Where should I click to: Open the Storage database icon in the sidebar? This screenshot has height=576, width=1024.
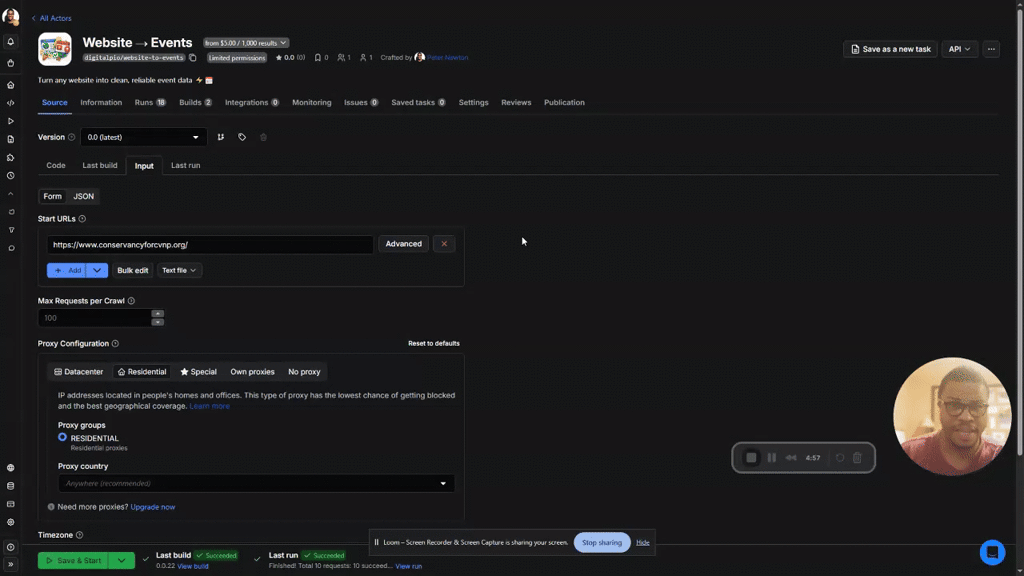point(10,486)
